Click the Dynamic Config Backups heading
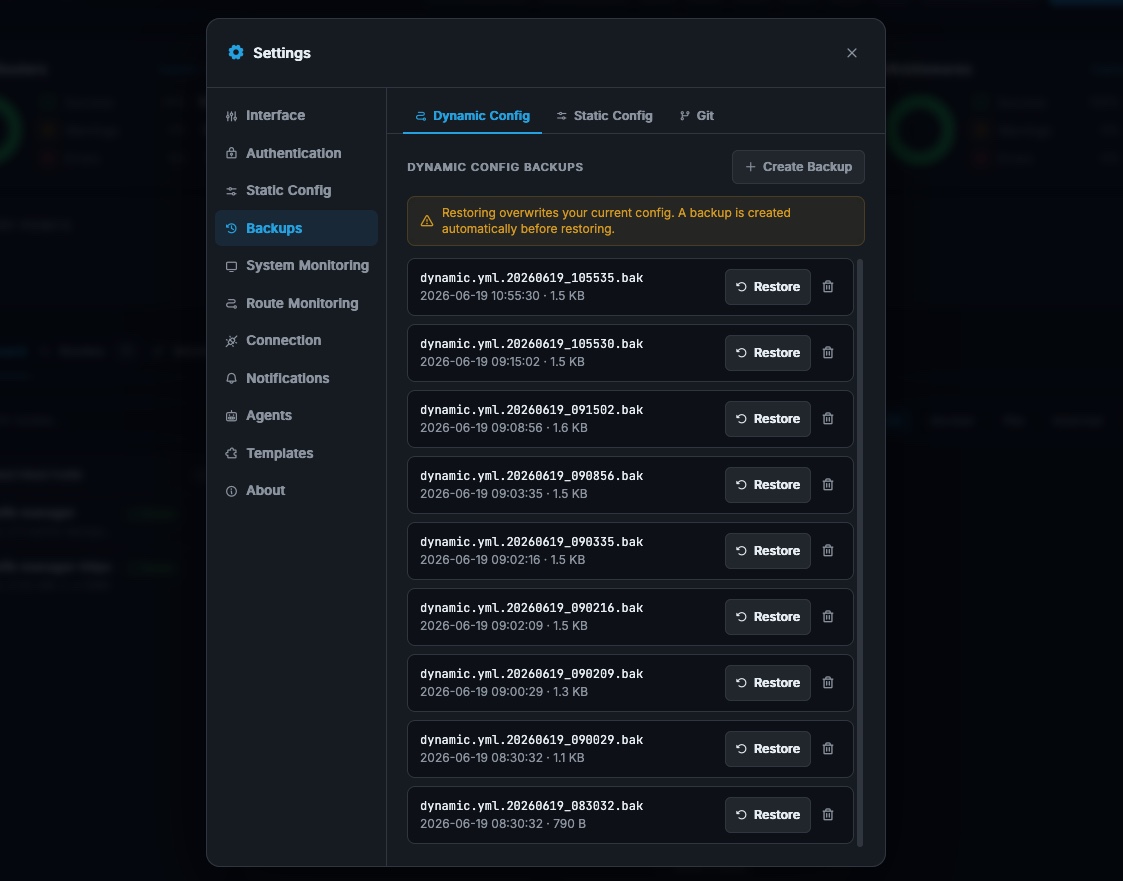Screen dimensions: 1123x881 [495, 167]
